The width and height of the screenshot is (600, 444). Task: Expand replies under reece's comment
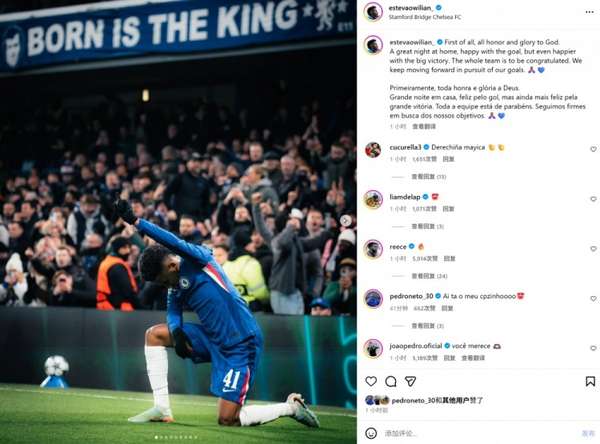429,276
